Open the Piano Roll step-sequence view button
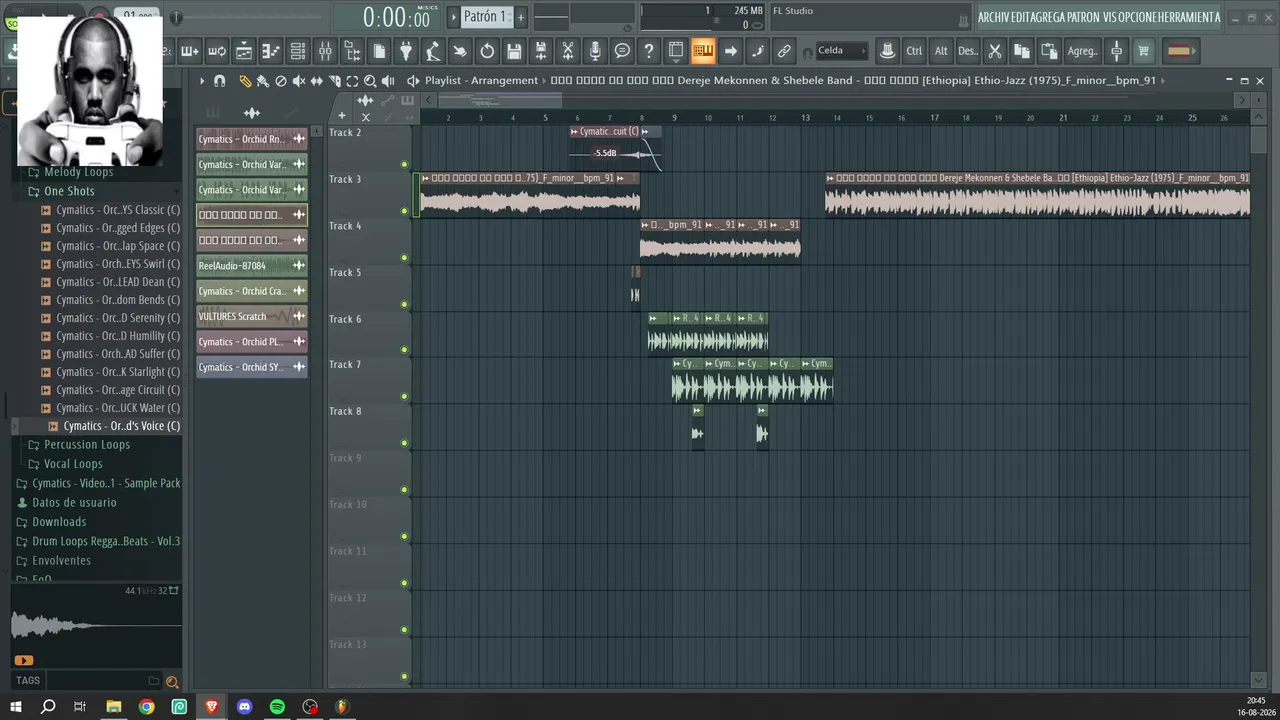1280x720 pixels. (271, 51)
